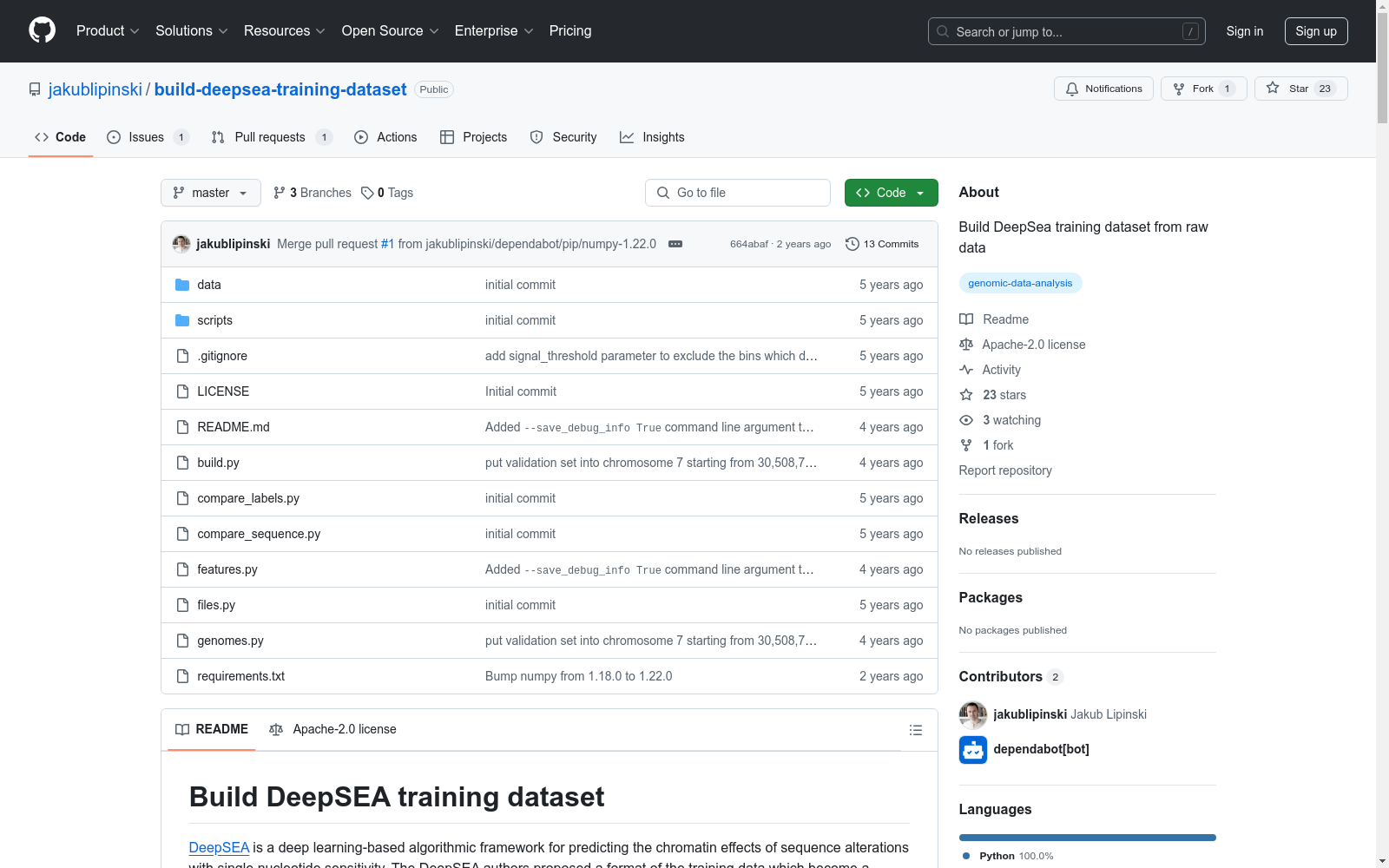Viewport: 1389px width, 868px height.
Task: Click Pricing link in header
Action: click(x=570, y=30)
